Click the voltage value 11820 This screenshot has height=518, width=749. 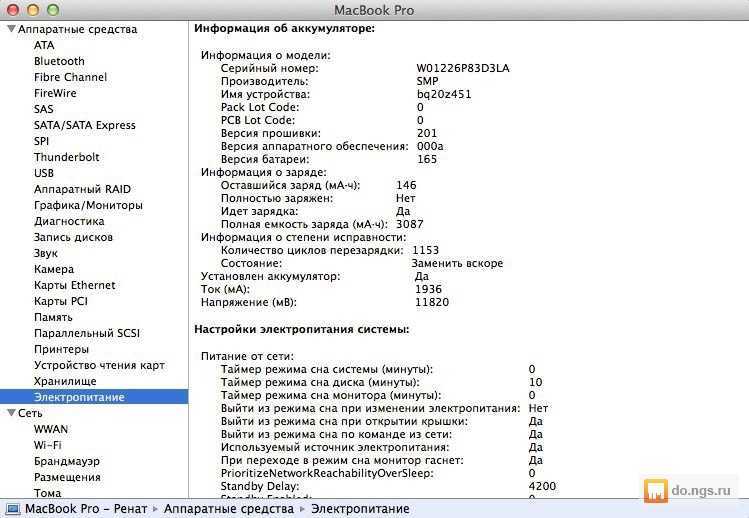pos(432,302)
